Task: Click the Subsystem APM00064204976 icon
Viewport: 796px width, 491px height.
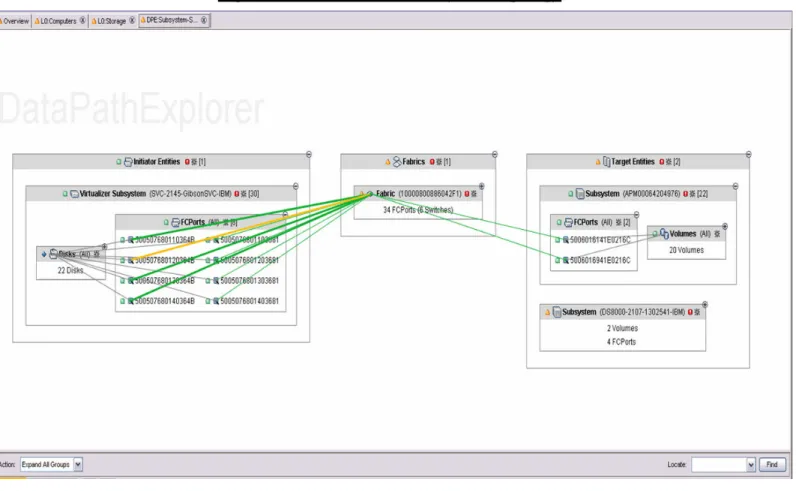Action: pos(580,194)
